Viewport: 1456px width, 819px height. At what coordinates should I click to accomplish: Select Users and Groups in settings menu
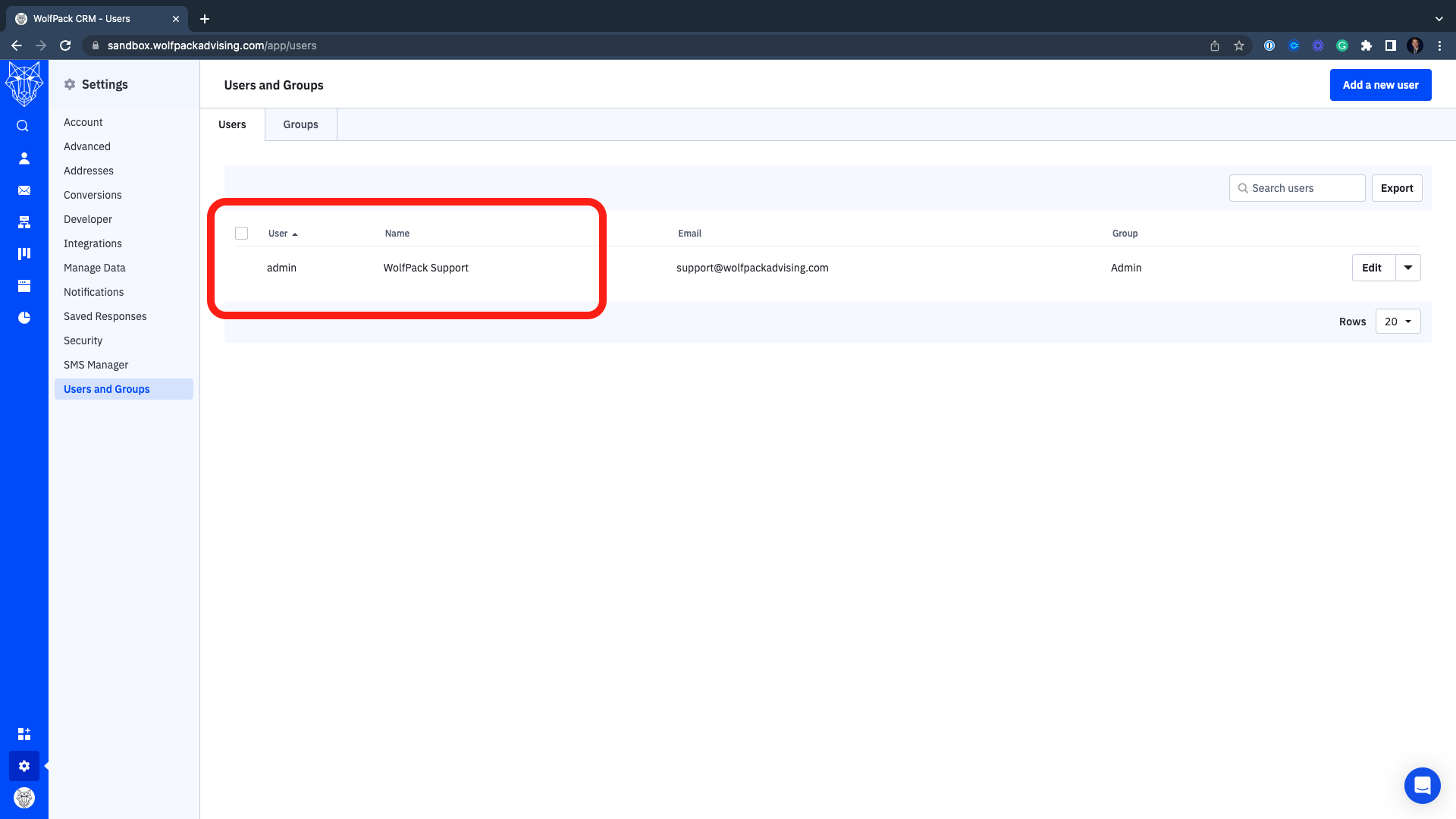[x=124, y=389]
